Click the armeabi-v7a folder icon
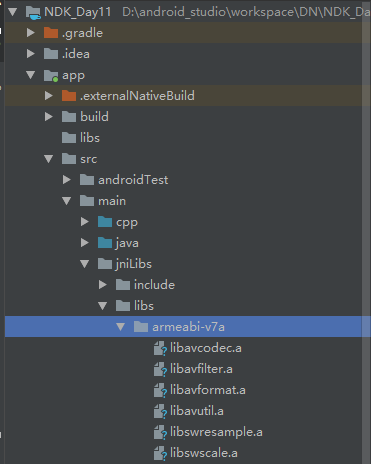The width and height of the screenshot is (371, 464). pyautogui.click(x=141, y=327)
